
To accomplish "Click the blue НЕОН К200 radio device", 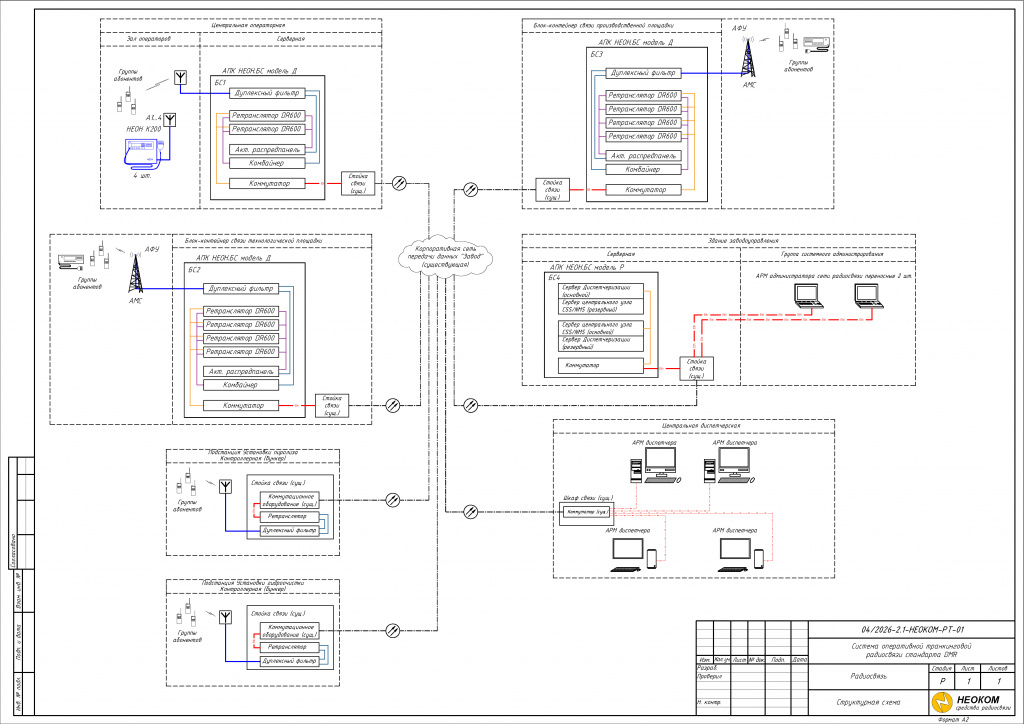I will 144,153.
